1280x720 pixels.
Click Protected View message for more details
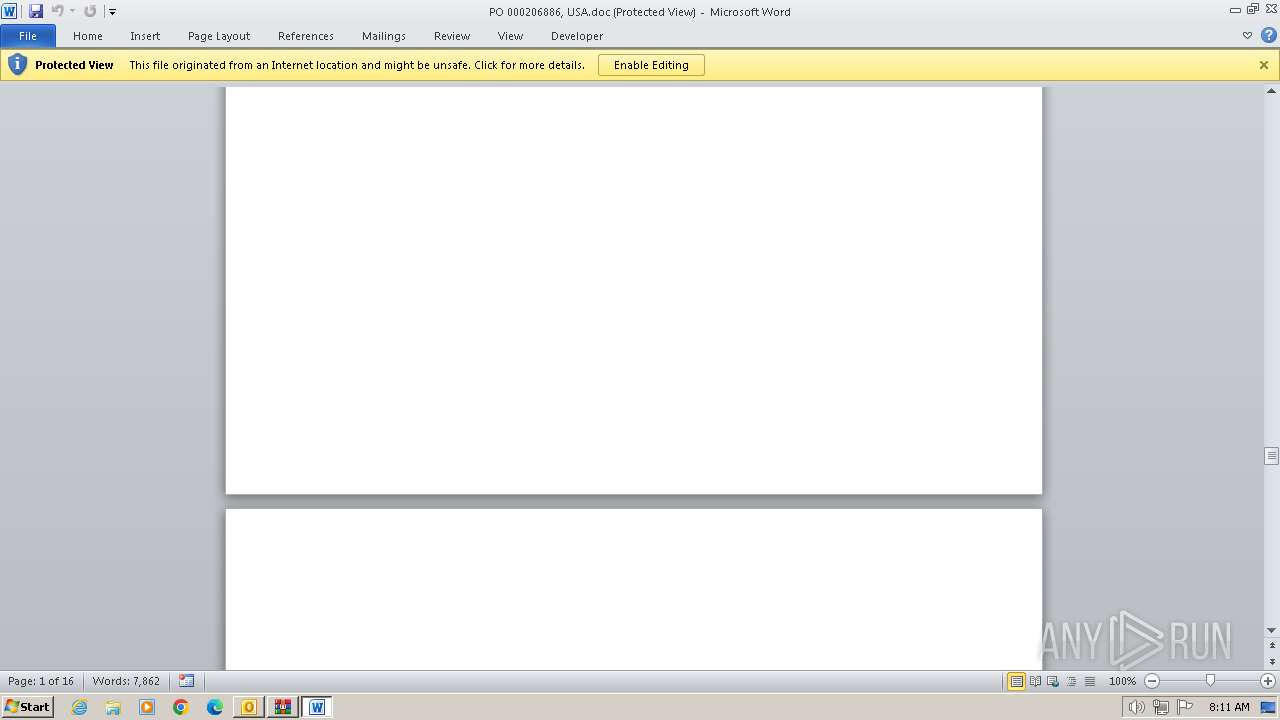tap(357, 65)
